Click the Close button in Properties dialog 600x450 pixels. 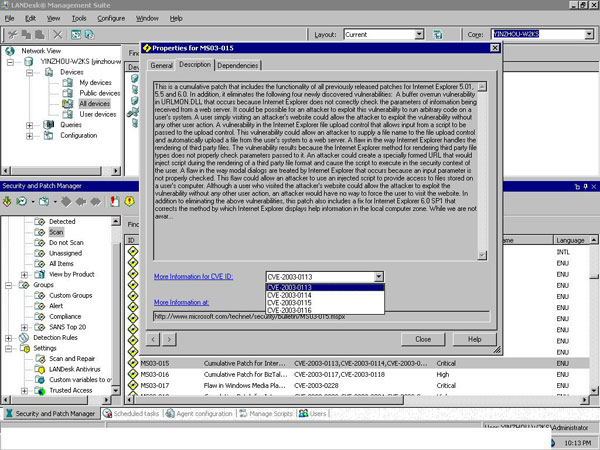[x=422, y=339]
